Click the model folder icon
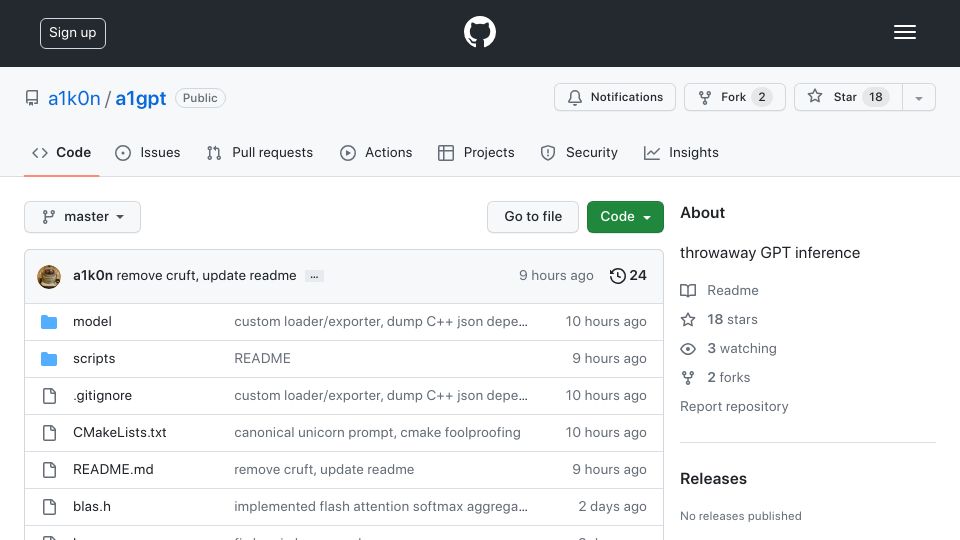This screenshot has height=540, width=960. [x=49, y=321]
